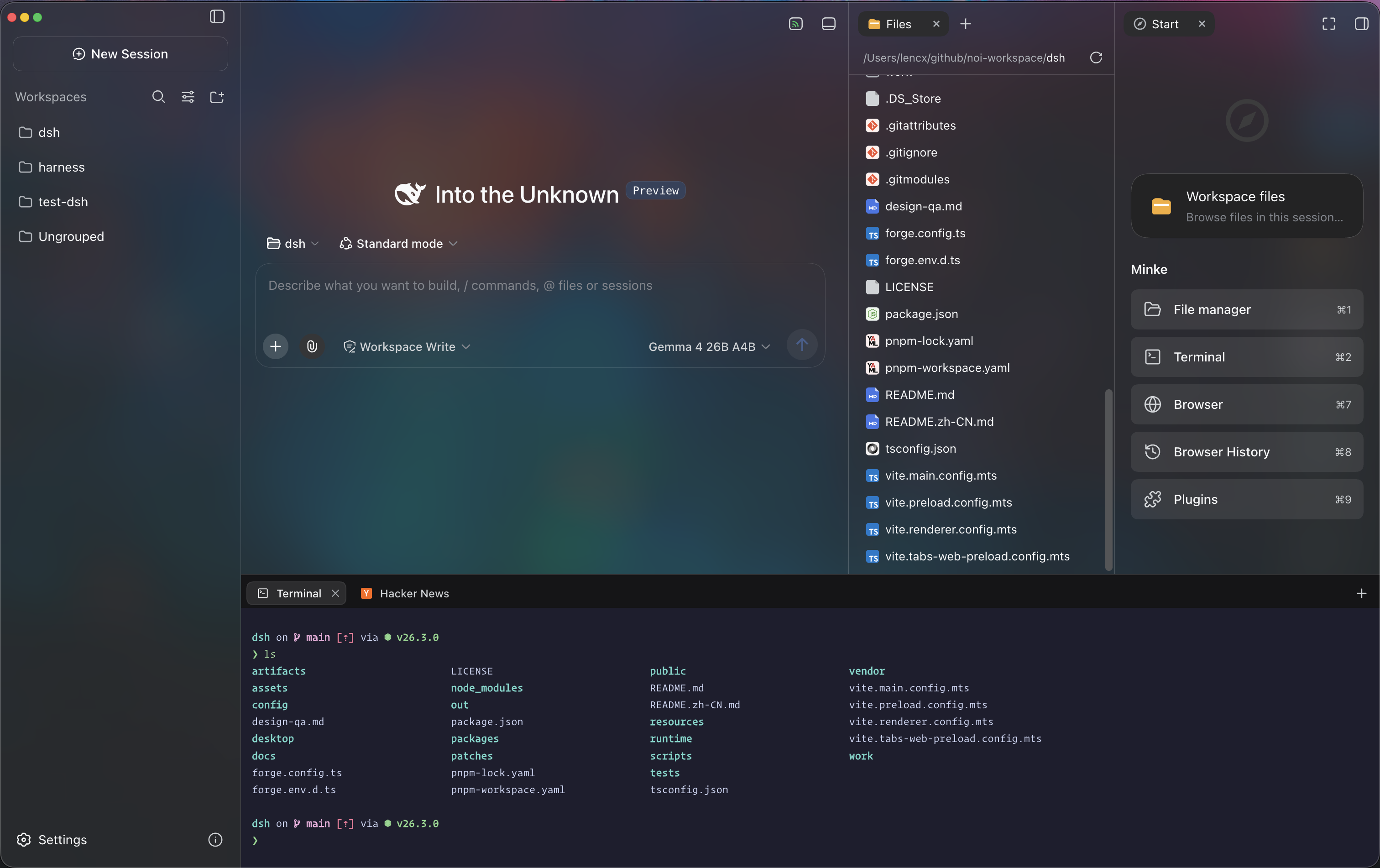Open the info icon near Settings
The height and width of the screenshot is (868, 1380).
tap(215, 839)
